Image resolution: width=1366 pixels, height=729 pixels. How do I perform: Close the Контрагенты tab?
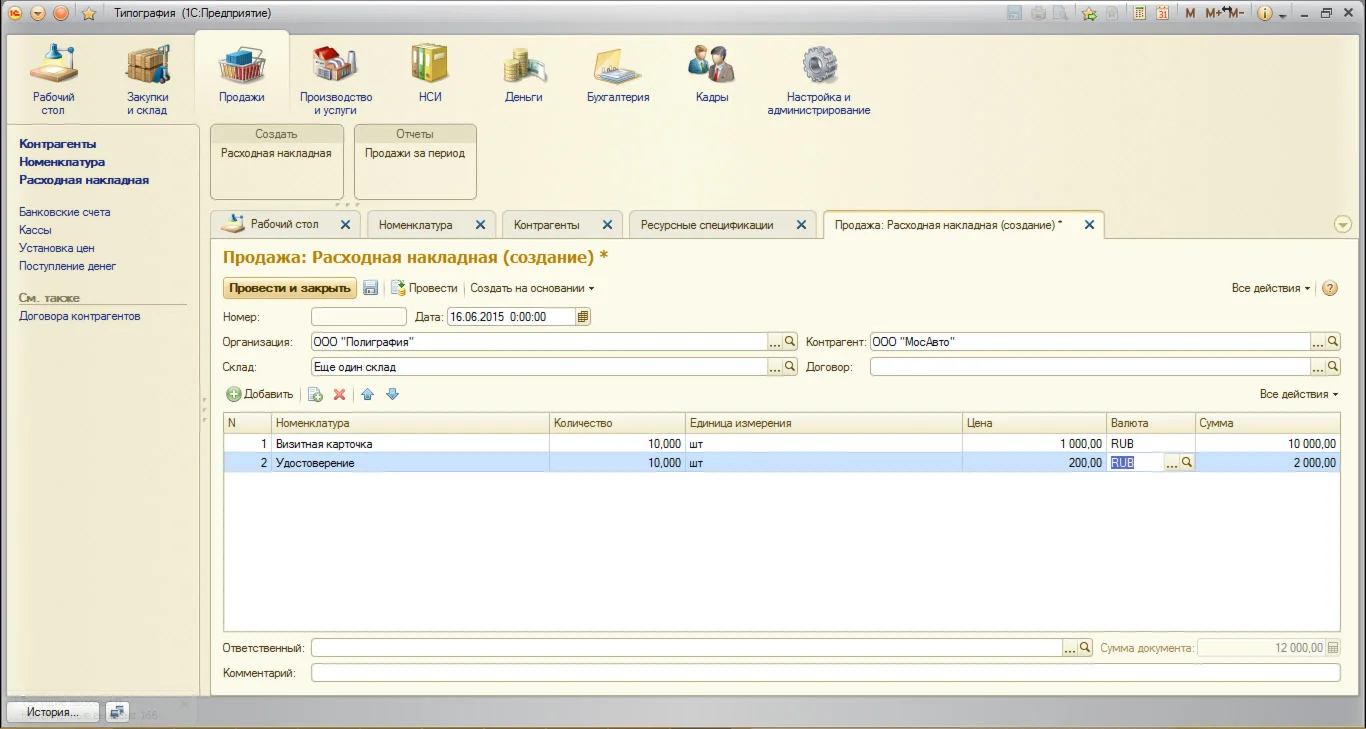(x=608, y=225)
